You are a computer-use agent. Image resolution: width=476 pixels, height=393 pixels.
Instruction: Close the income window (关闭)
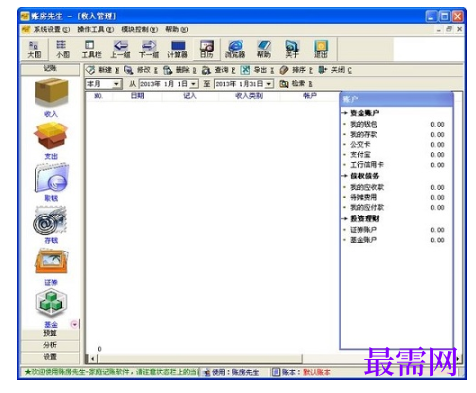[x=335, y=70]
